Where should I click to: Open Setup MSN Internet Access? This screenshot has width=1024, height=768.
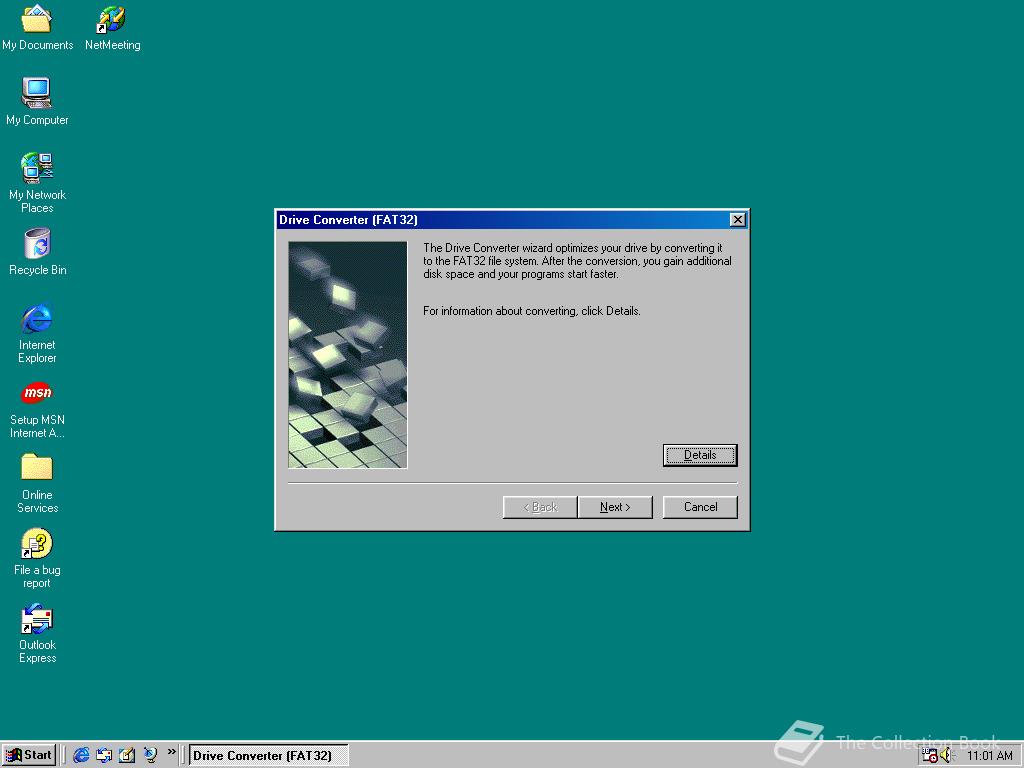pos(37,393)
